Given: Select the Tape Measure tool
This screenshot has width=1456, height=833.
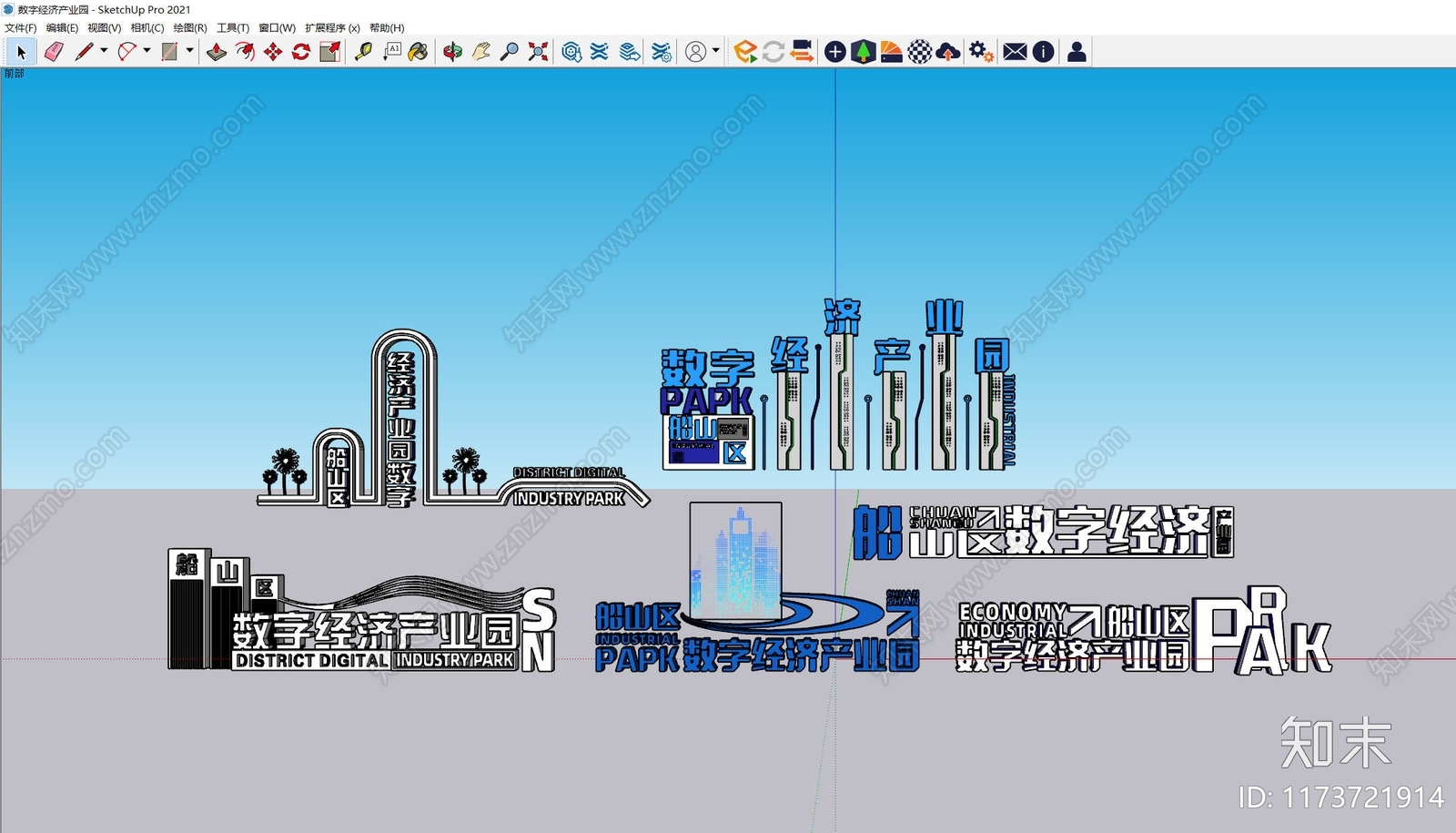Looking at the screenshot, I should tap(363, 52).
